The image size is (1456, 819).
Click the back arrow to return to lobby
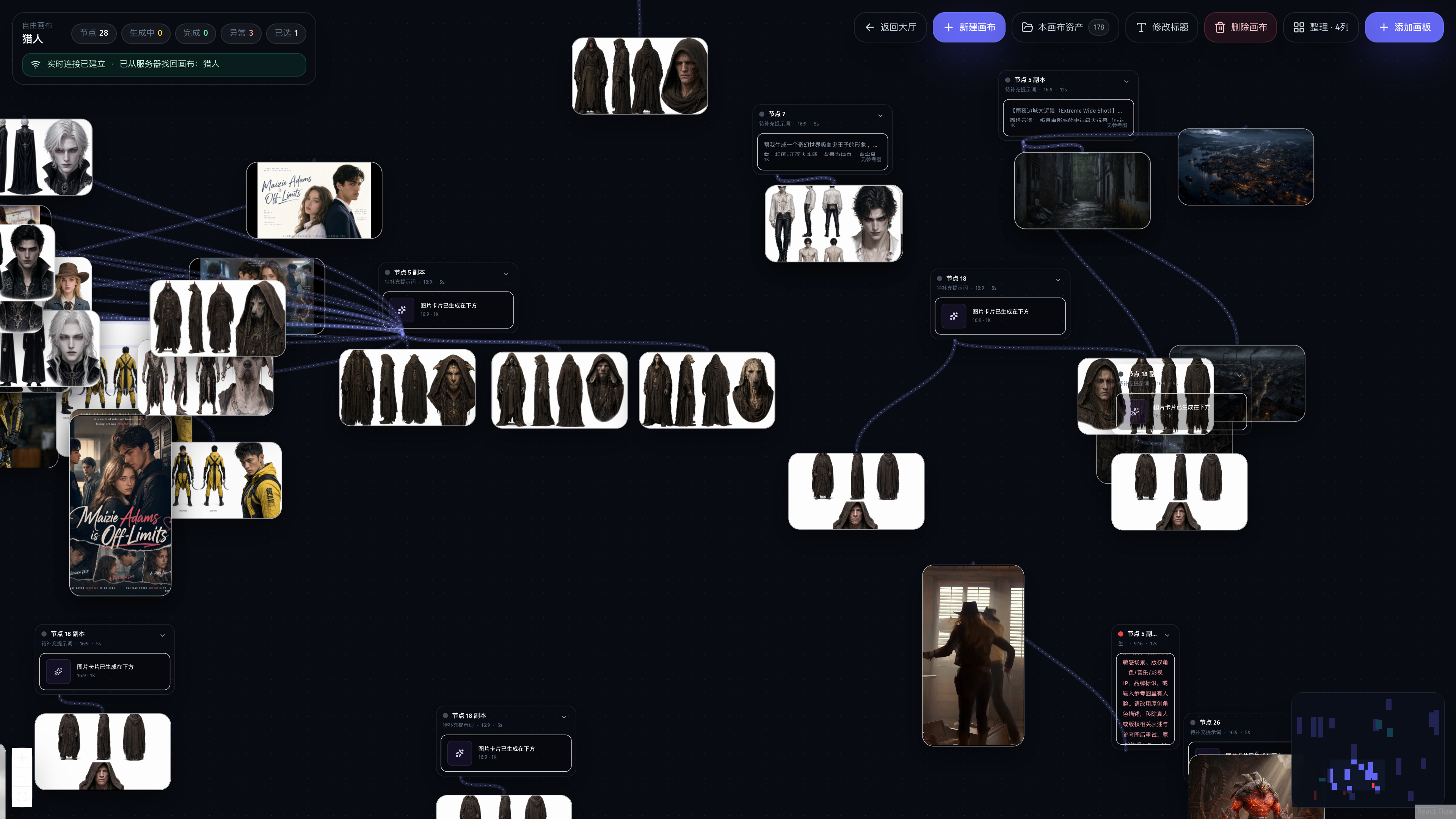pos(869,27)
